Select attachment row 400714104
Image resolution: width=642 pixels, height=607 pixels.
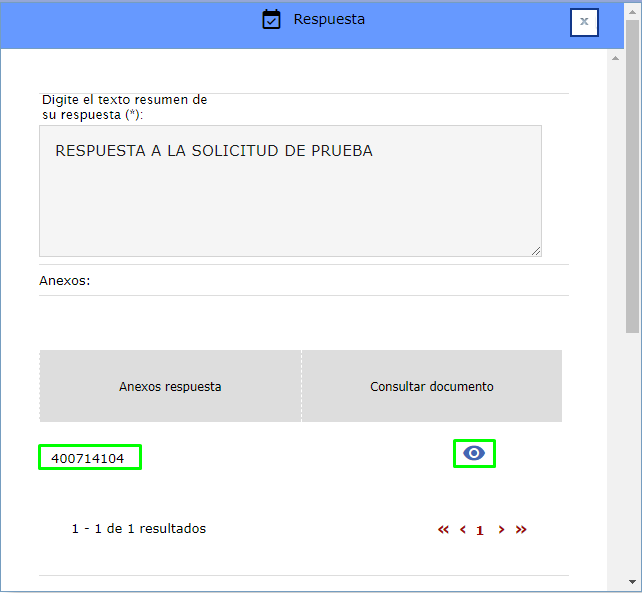(x=88, y=458)
